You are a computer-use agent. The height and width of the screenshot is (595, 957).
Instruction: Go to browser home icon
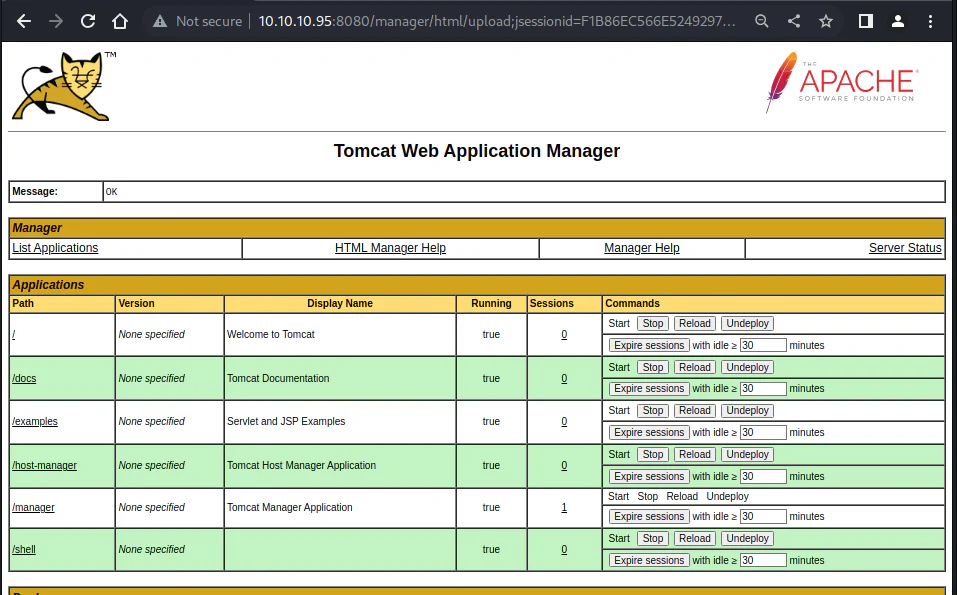coord(120,21)
